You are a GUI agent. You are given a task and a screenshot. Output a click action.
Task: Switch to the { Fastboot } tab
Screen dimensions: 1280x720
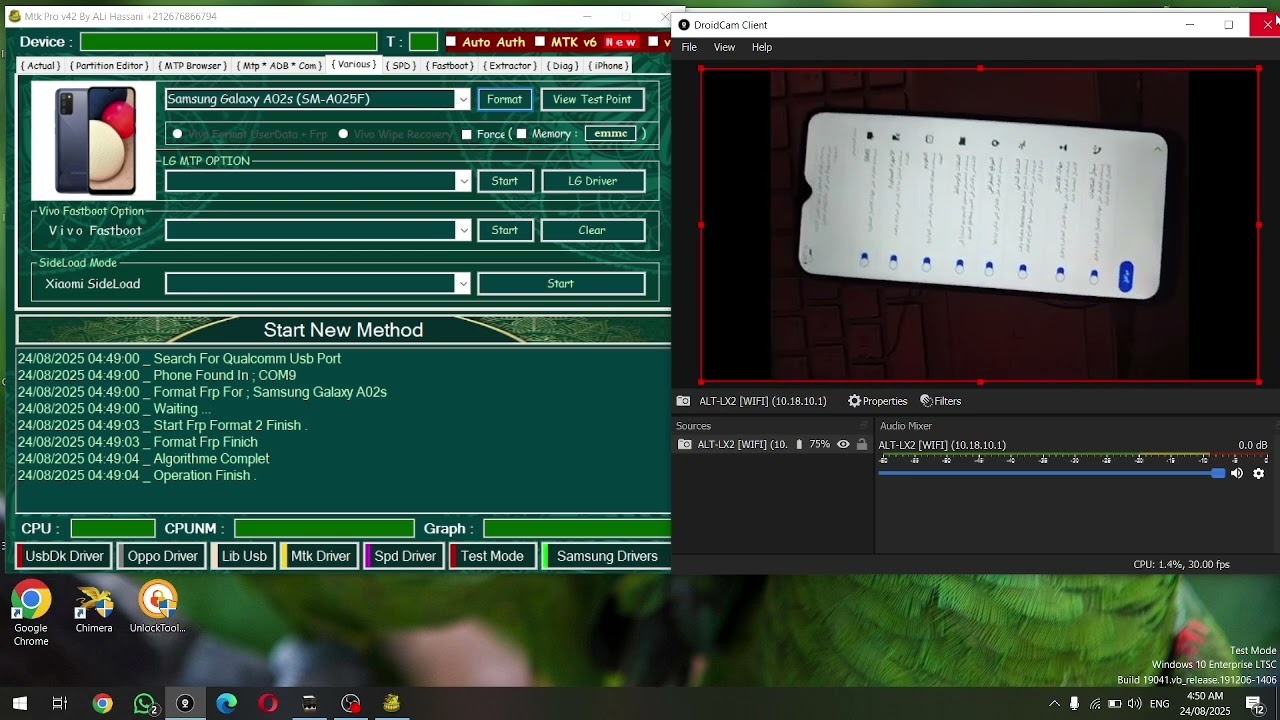[450, 66]
